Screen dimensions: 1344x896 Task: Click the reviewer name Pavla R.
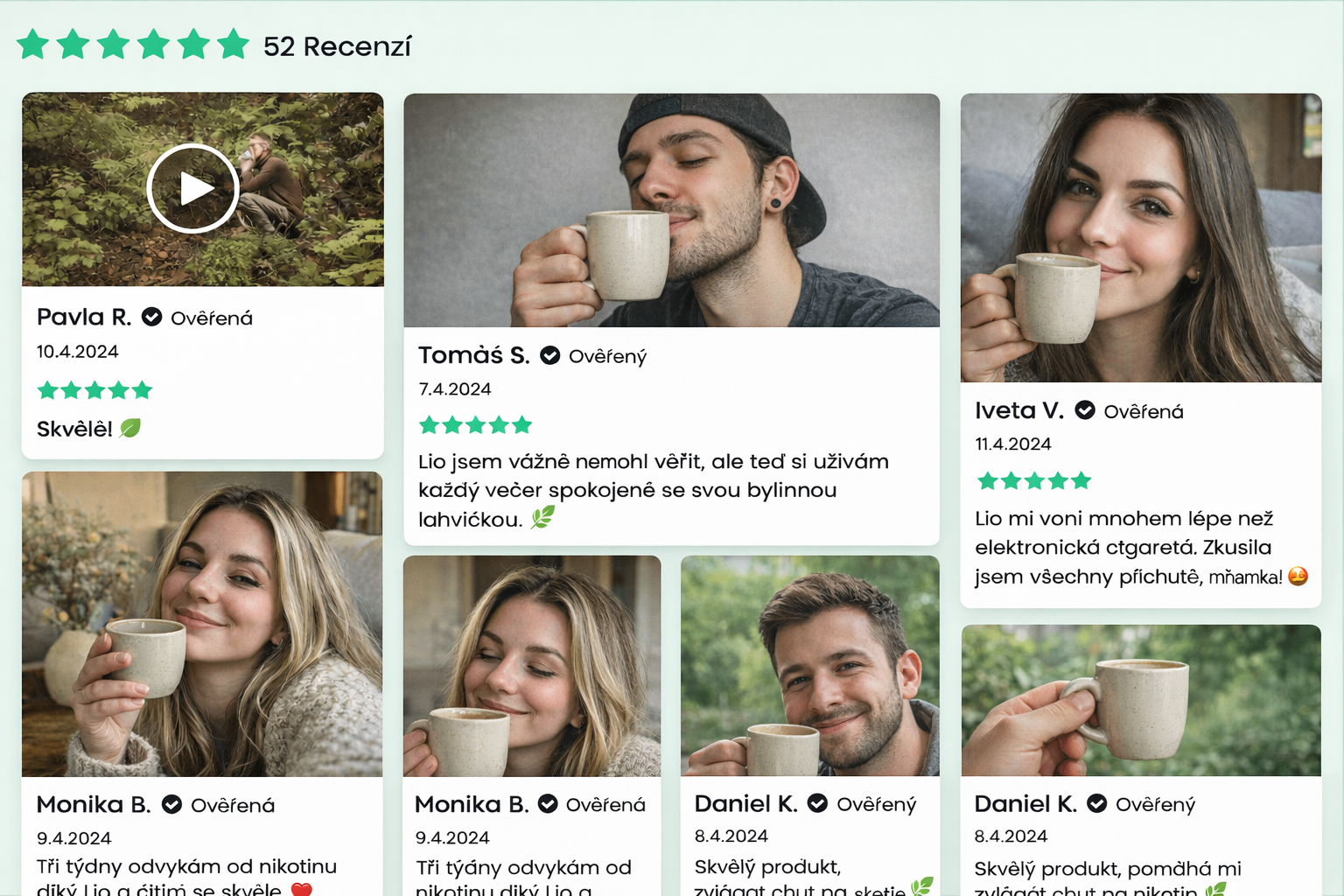pyautogui.click(x=84, y=317)
